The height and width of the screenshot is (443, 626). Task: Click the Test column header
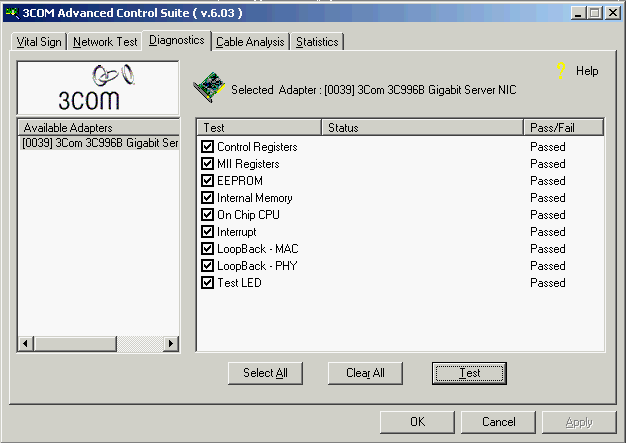[x=259, y=128]
